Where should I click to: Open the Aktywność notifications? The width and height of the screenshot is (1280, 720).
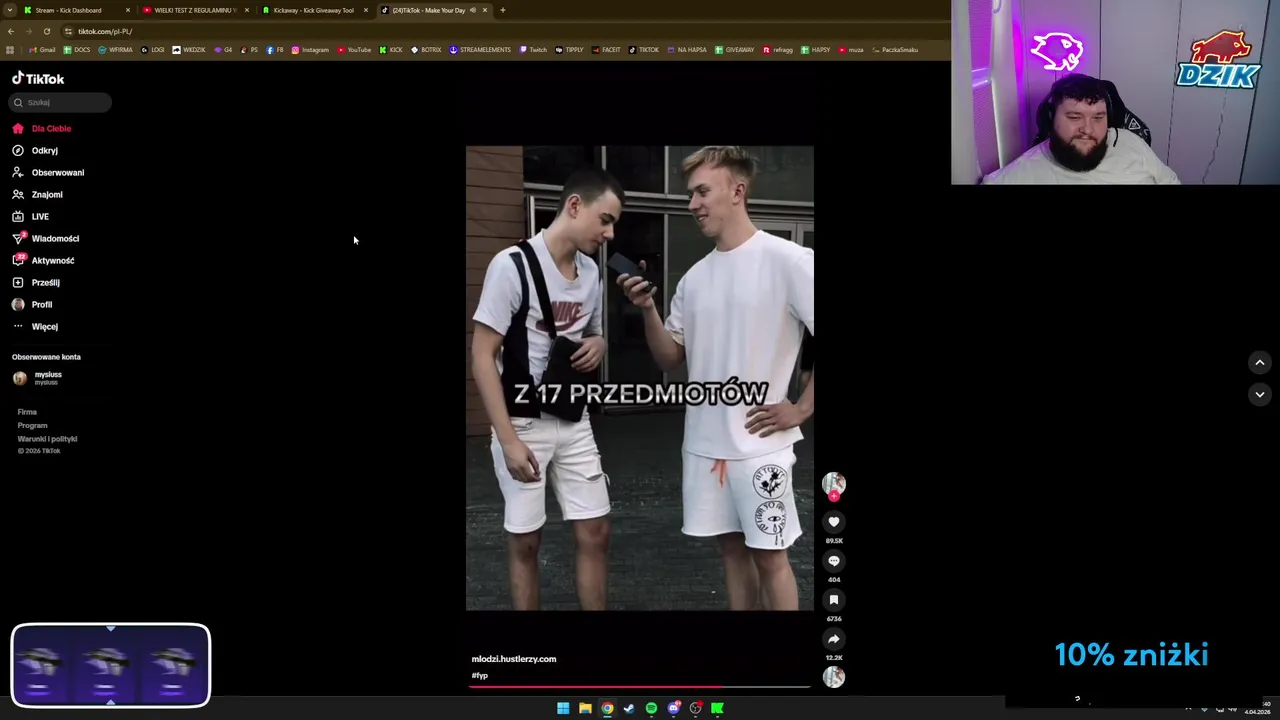(43, 260)
